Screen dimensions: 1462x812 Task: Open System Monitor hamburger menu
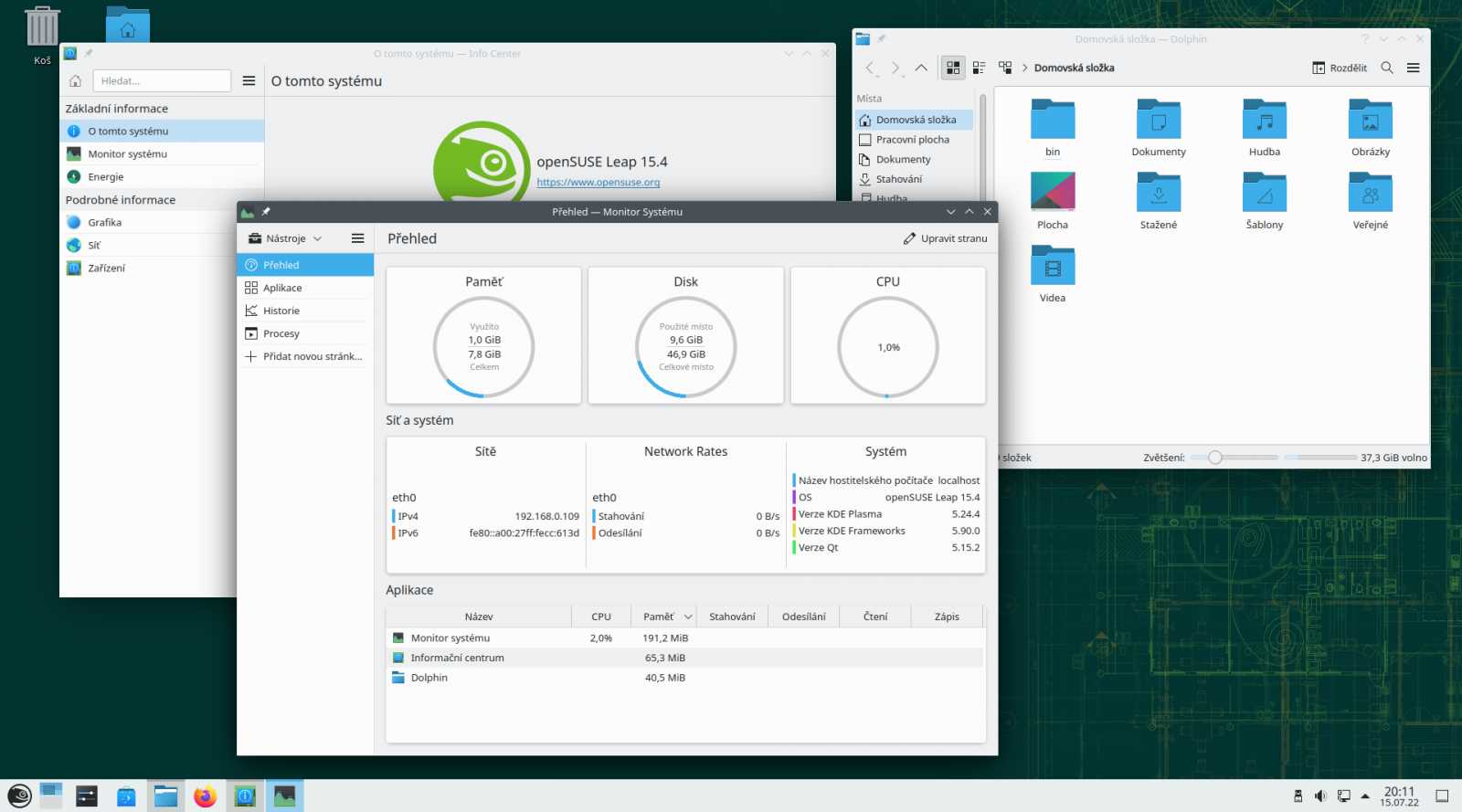tap(357, 238)
